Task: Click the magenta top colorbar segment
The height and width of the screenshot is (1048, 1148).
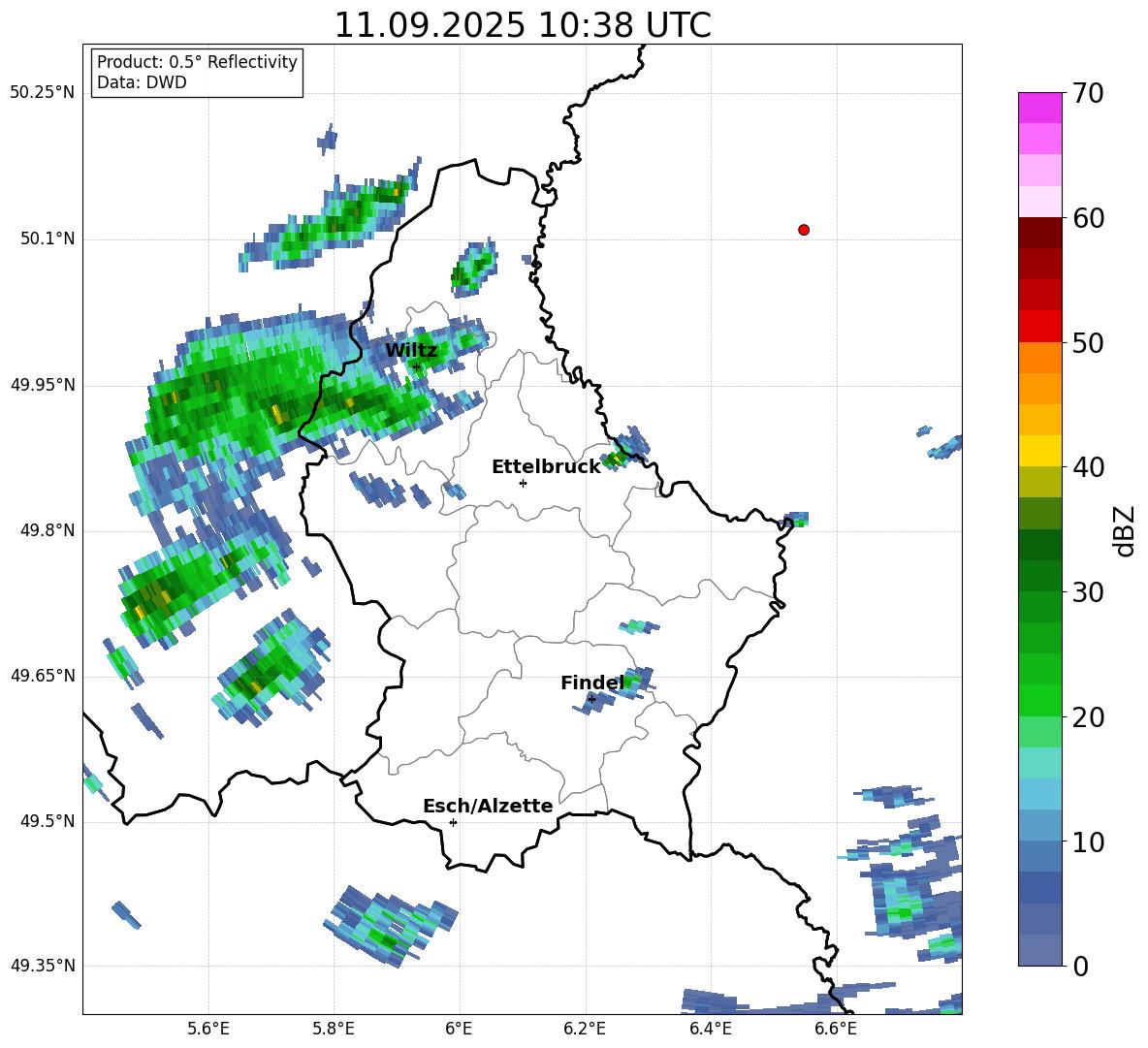Action: 1039,108
